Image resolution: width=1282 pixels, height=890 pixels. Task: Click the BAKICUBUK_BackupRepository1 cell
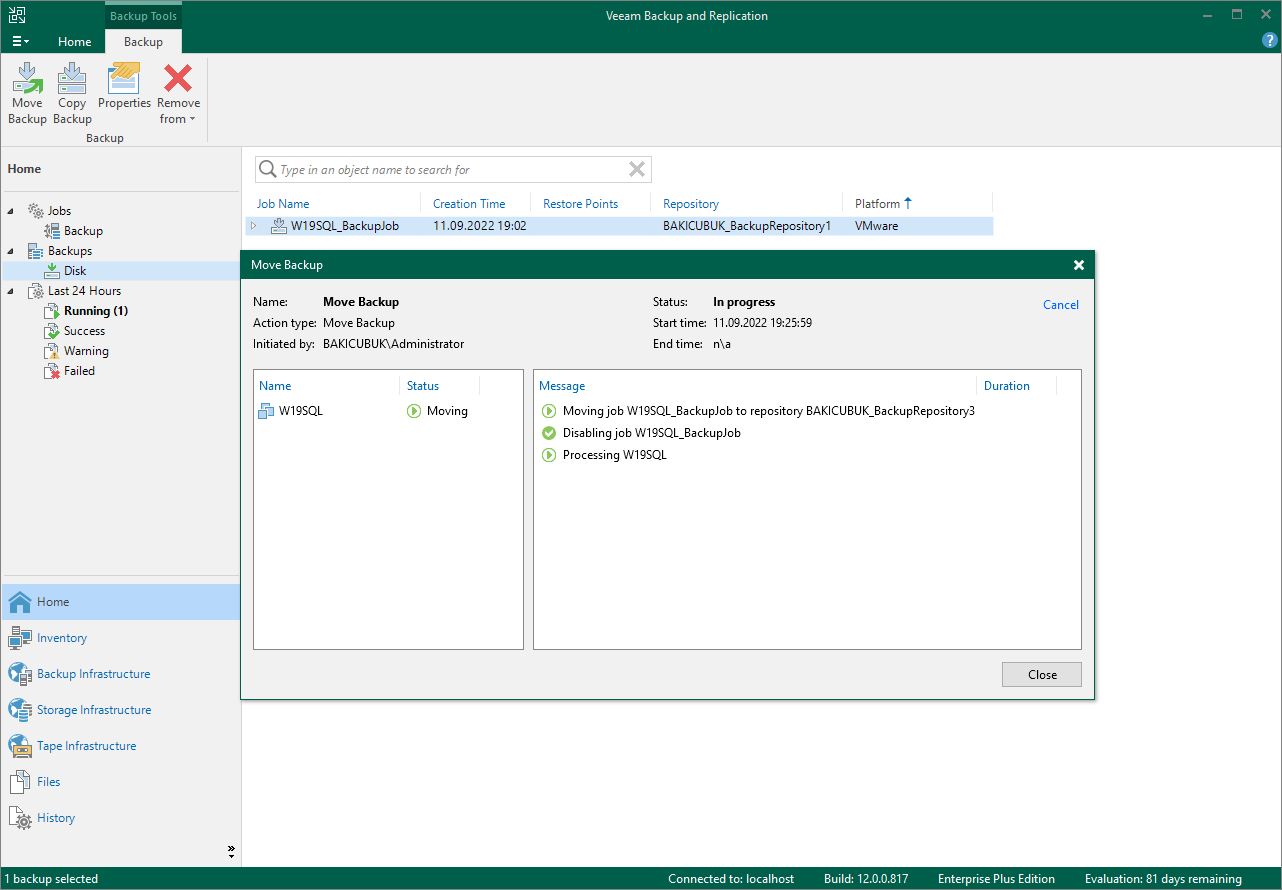pyautogui.click(x=747, y=226)
